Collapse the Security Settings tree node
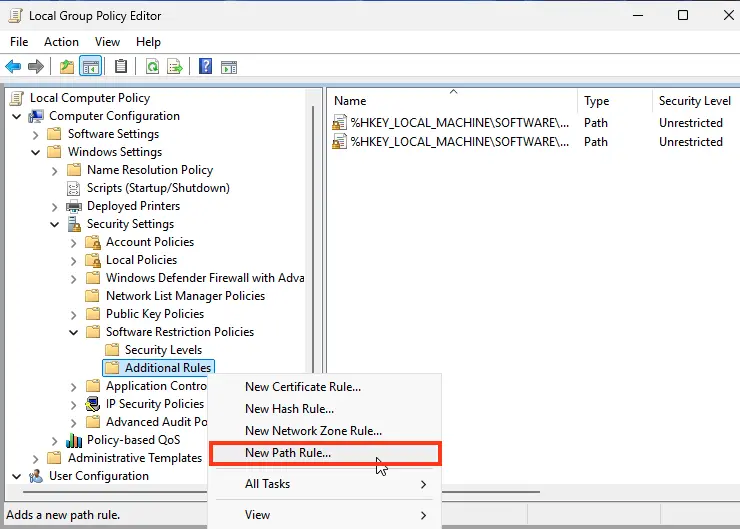This screenshot has height=529, width=740. (55, 224)
